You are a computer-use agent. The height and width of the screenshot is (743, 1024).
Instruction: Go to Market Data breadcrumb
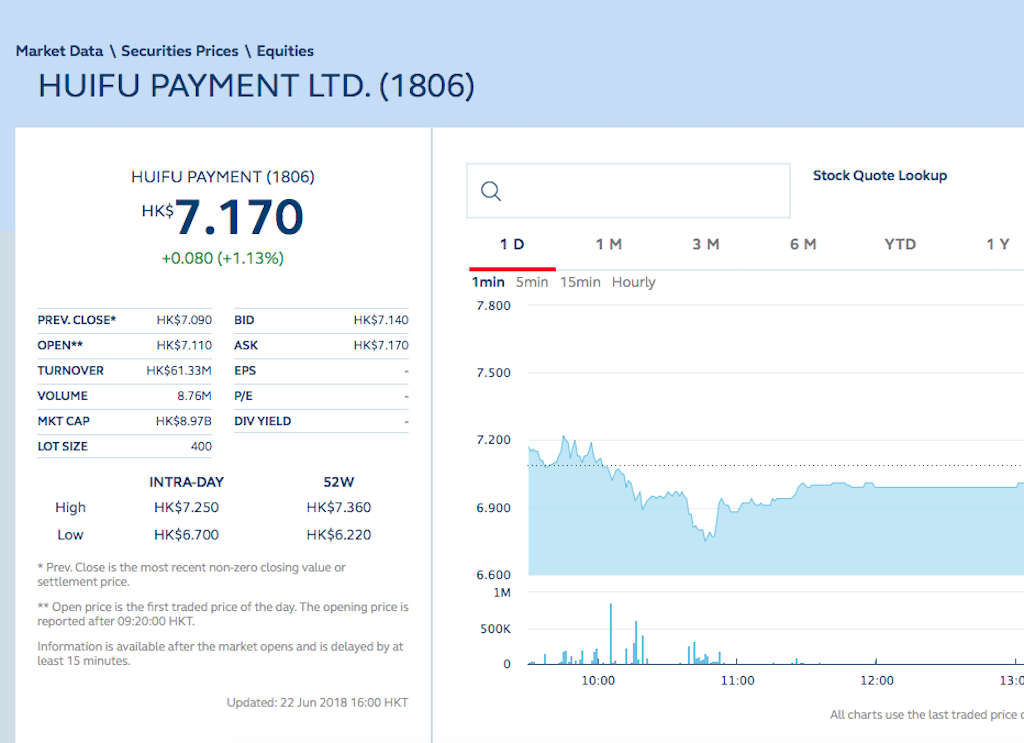point(59,51)
